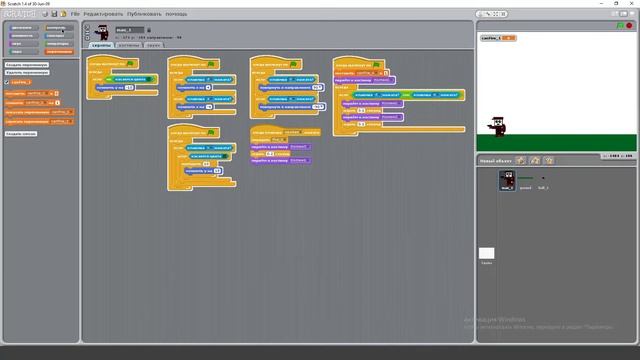640x360 pixels.
Task: Toggle the счётчик_1 variable monitor checkbox
Action: pos(7,82)
